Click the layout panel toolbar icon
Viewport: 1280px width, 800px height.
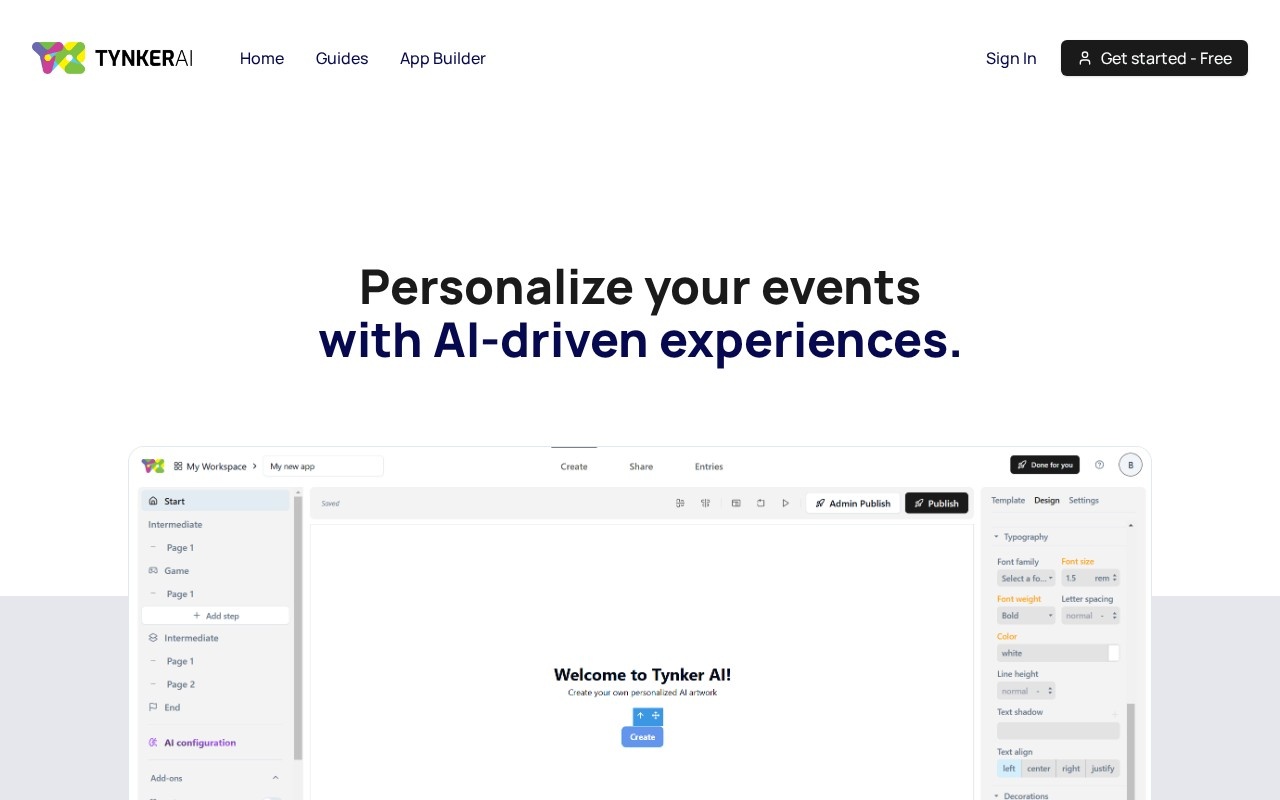[736, 503]
